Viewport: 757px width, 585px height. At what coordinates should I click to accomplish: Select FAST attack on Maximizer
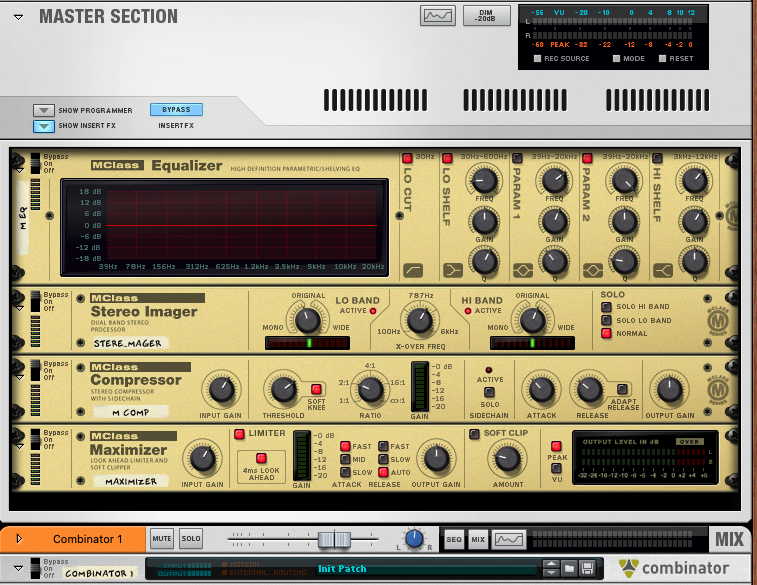[x=345, y=446]
